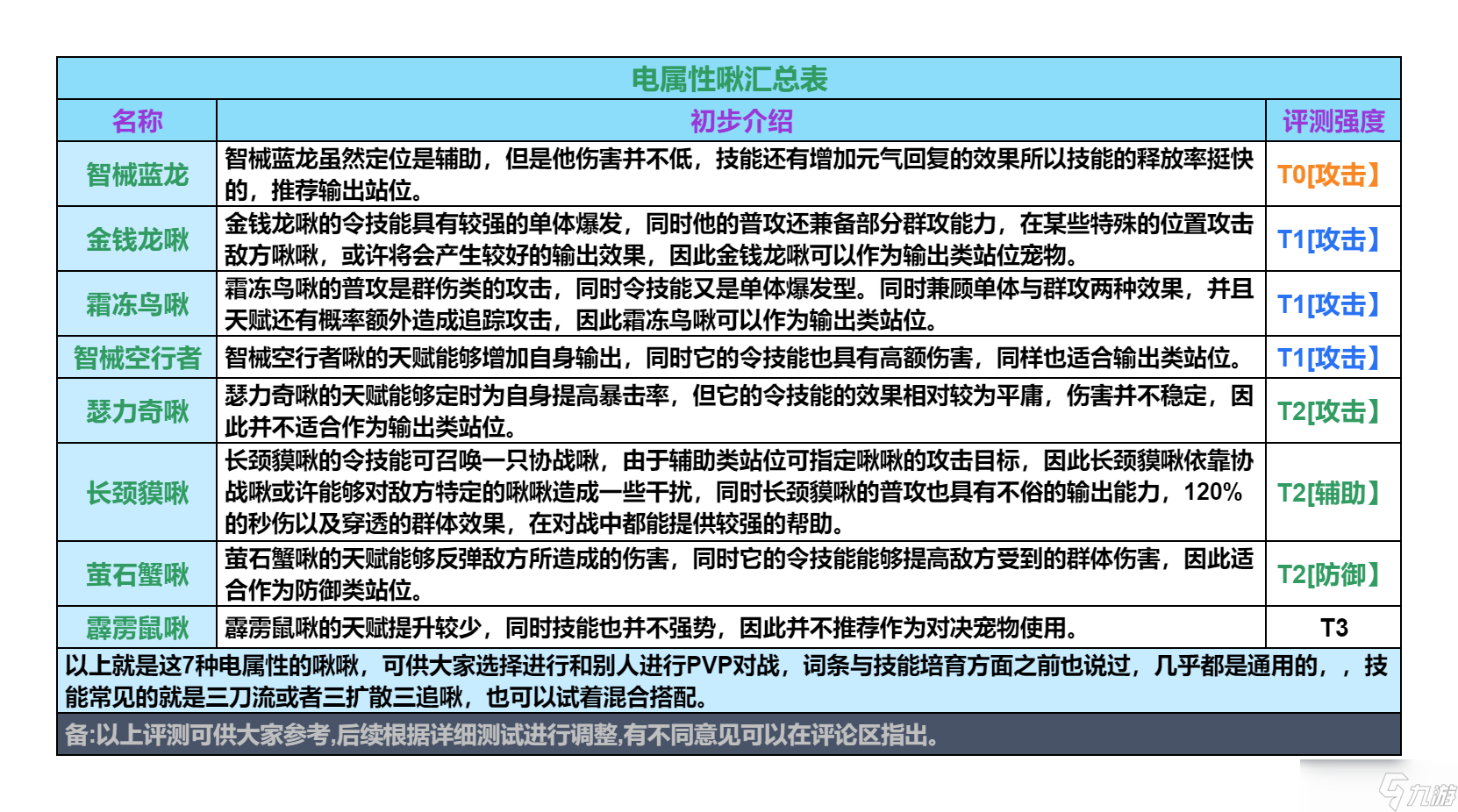Select the 智械蓝龙 name cell
Screen dimensions: 1458x812
click(x=137, y=175)
